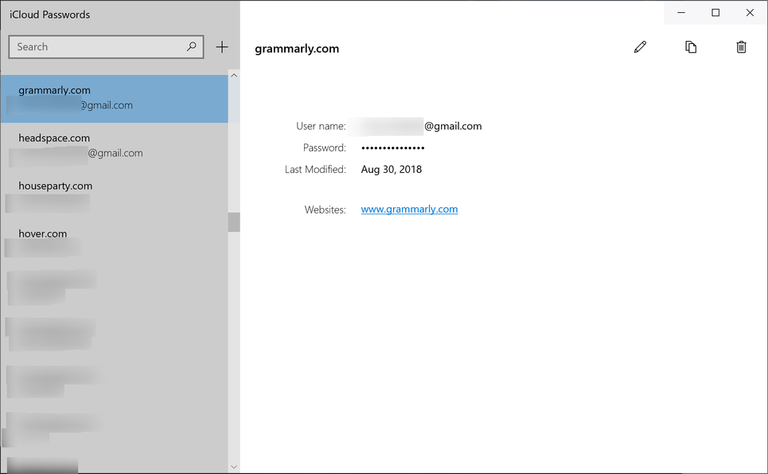
Task: Click the pencil Edit icon
Action: click(x=640, y=47)
